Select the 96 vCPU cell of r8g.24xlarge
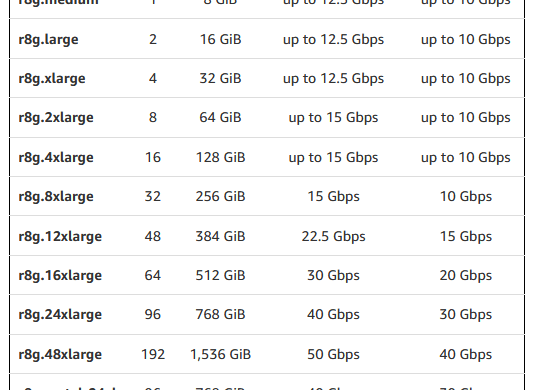The width and height of the screenshot is (534, 390). tap(153, 314)
